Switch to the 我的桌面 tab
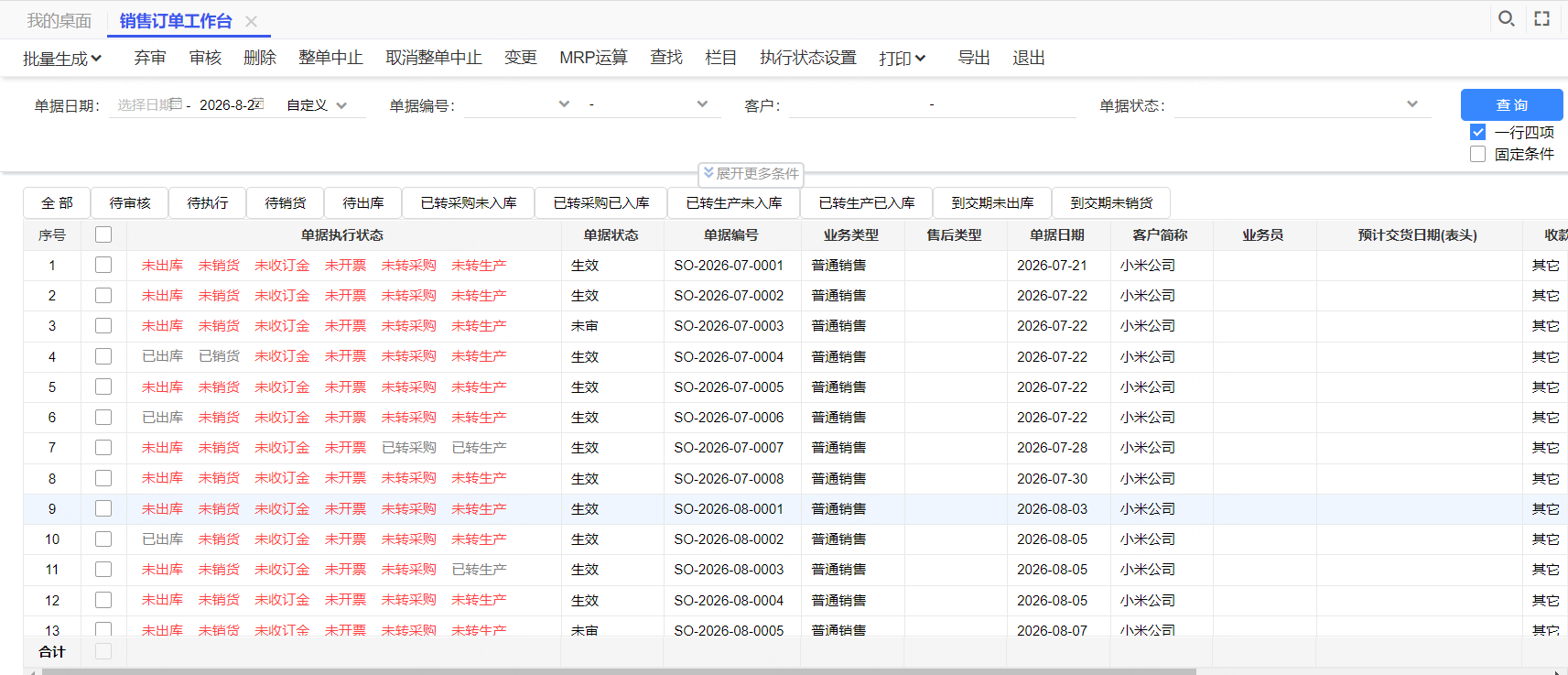The height and width of the screenshot is (675, 1568). (59, 21)
